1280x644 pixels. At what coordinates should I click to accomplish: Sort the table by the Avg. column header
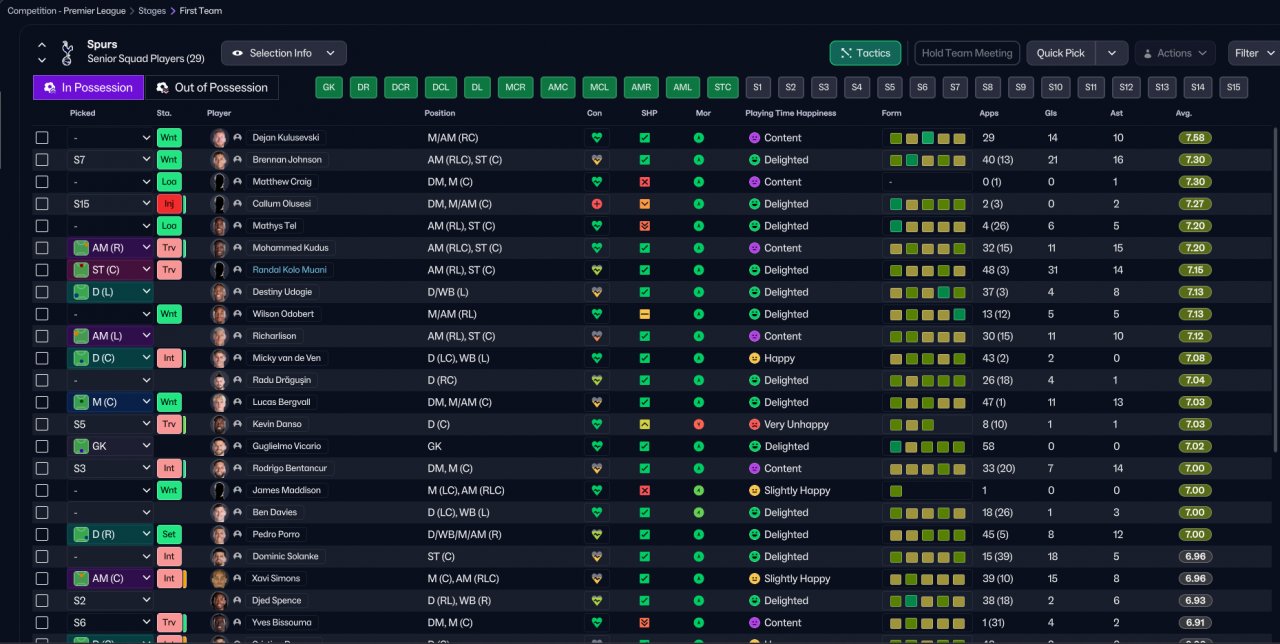click(1184, 113)
